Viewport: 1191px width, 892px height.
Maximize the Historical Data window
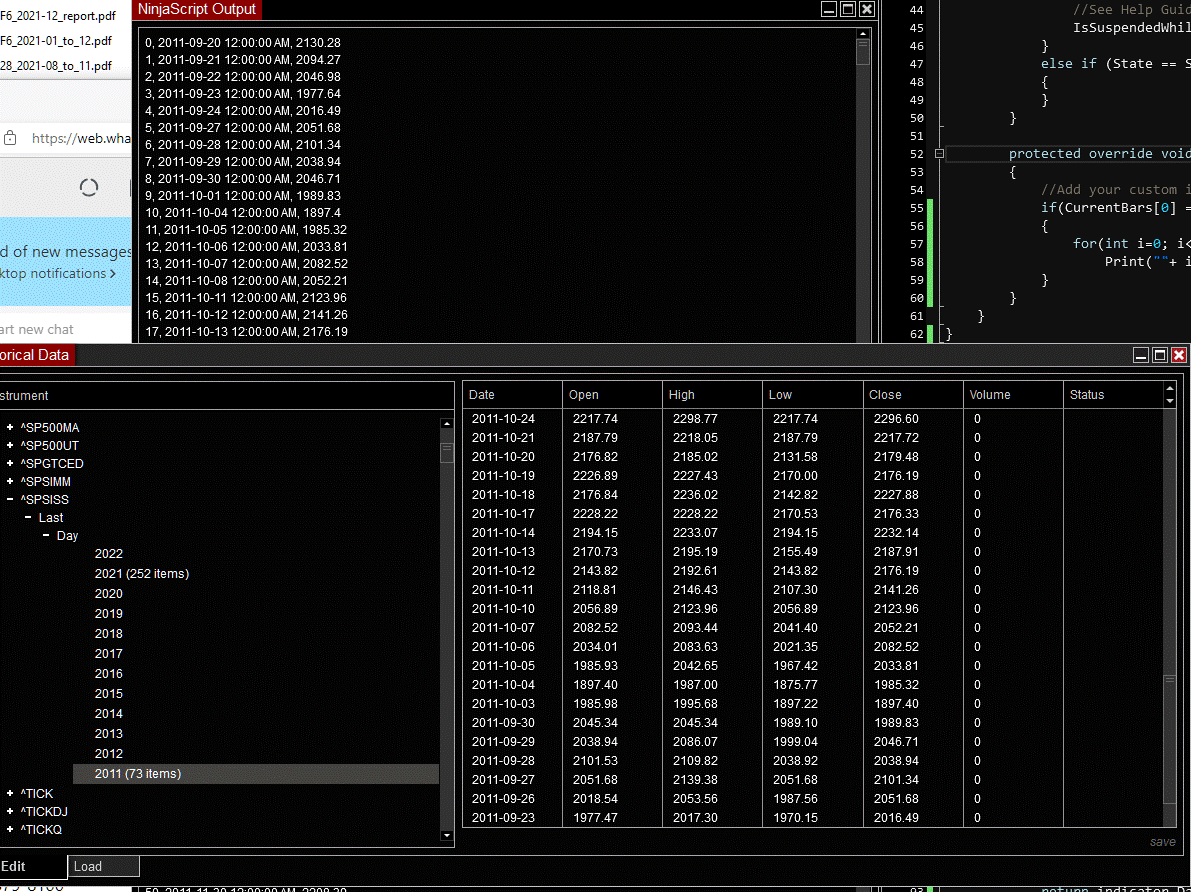pyautogui.click(x=1160, y=355)
